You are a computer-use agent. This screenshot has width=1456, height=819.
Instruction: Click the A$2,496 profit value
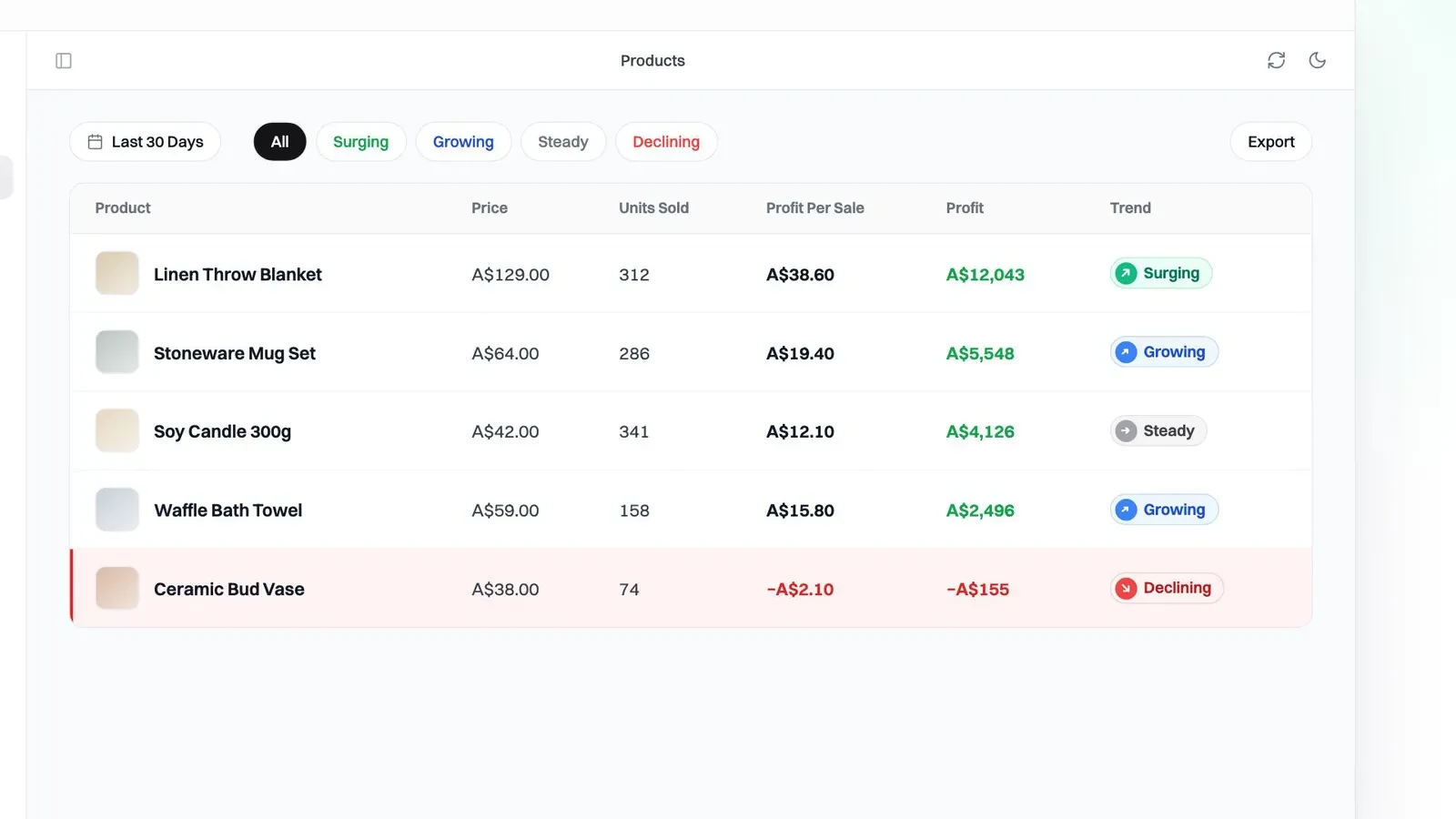pos(980,511)
